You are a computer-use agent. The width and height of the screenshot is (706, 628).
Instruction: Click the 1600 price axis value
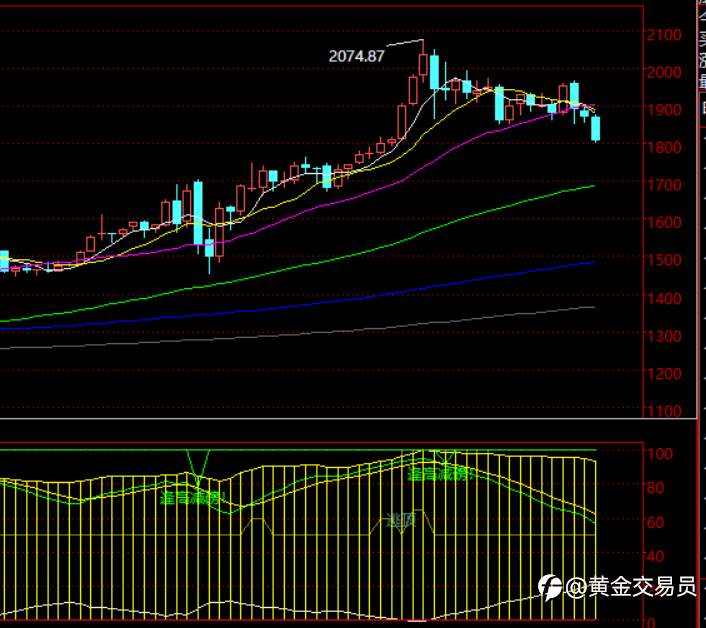pyautogui.click(x=664, y=222)
